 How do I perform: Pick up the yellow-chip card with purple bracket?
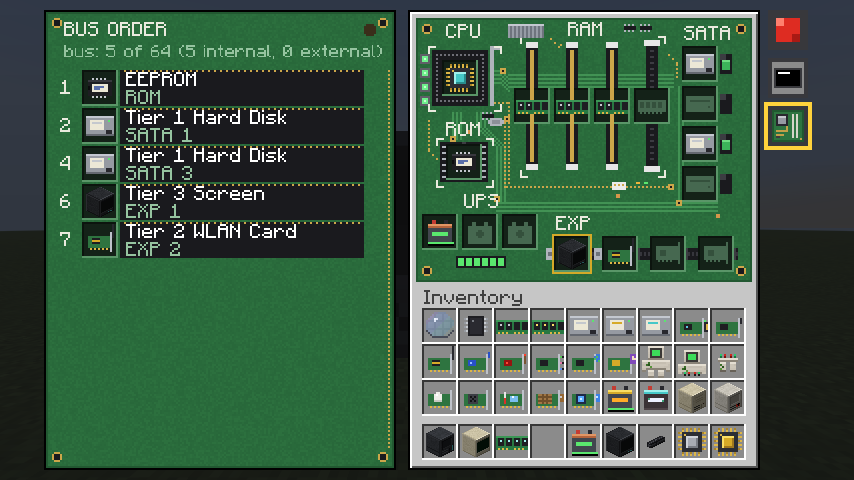click(619, 362)
